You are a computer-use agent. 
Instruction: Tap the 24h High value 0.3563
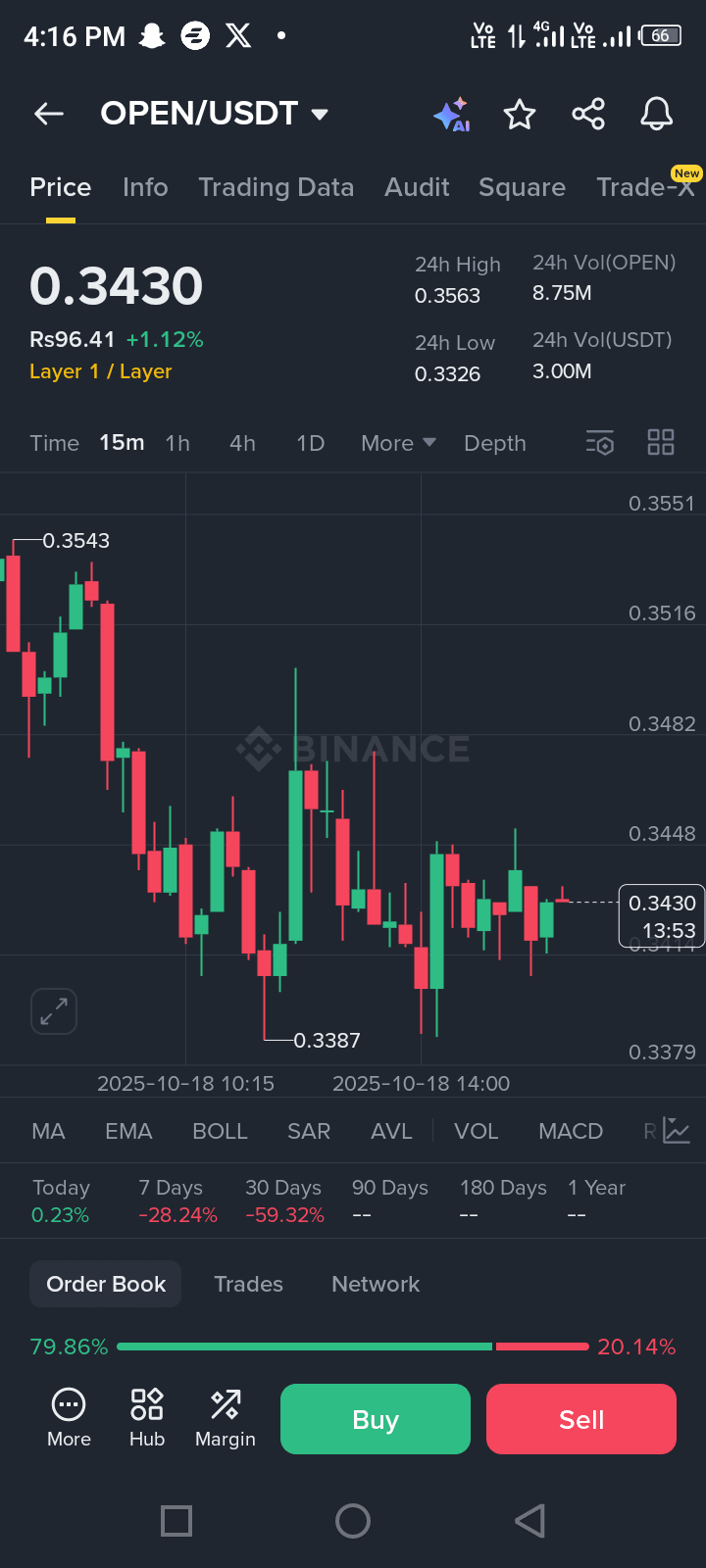[x=447, y=296]
